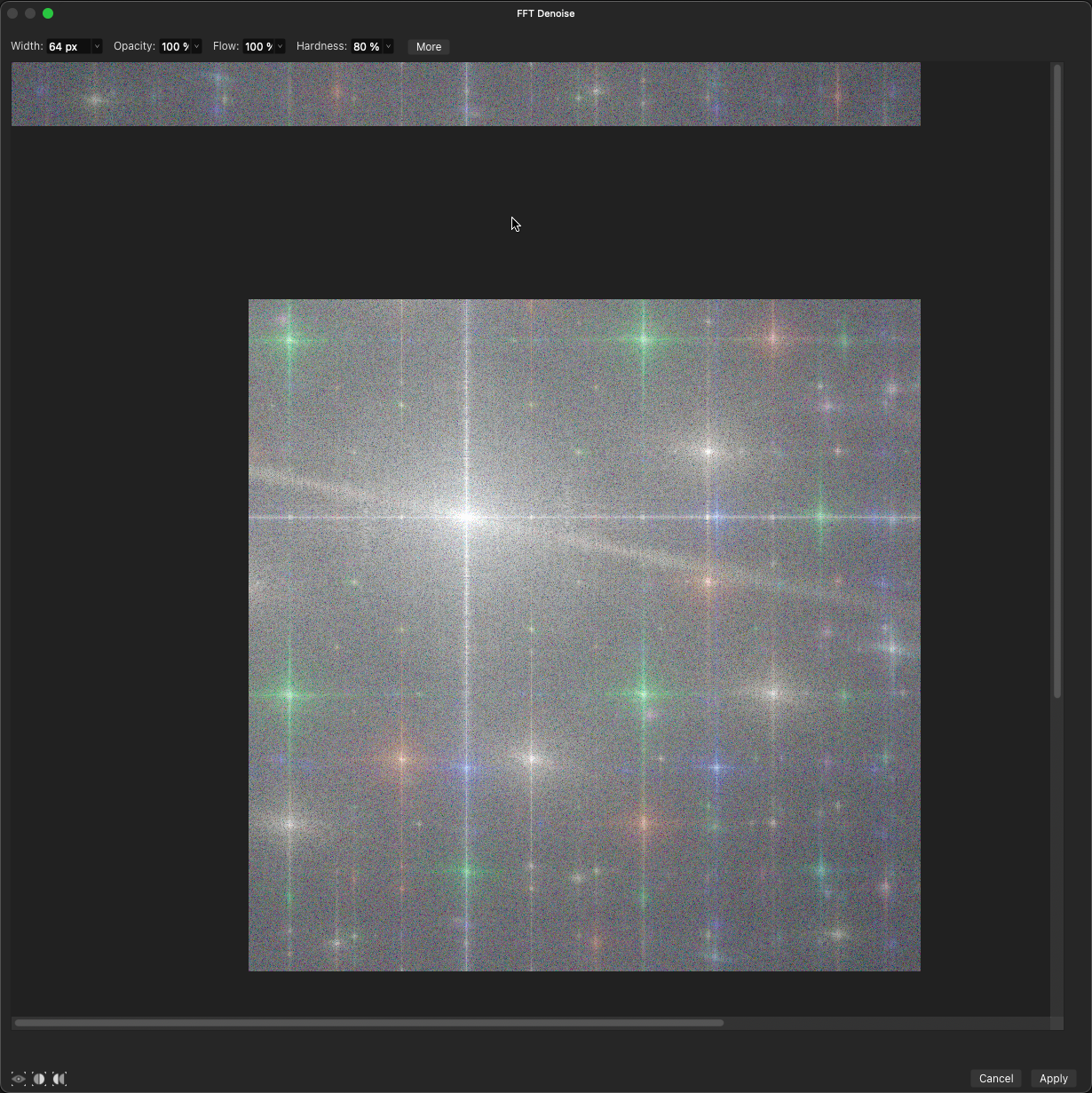Click the More button
This screenshot has width=1092, height=1093.
point(428,46)
